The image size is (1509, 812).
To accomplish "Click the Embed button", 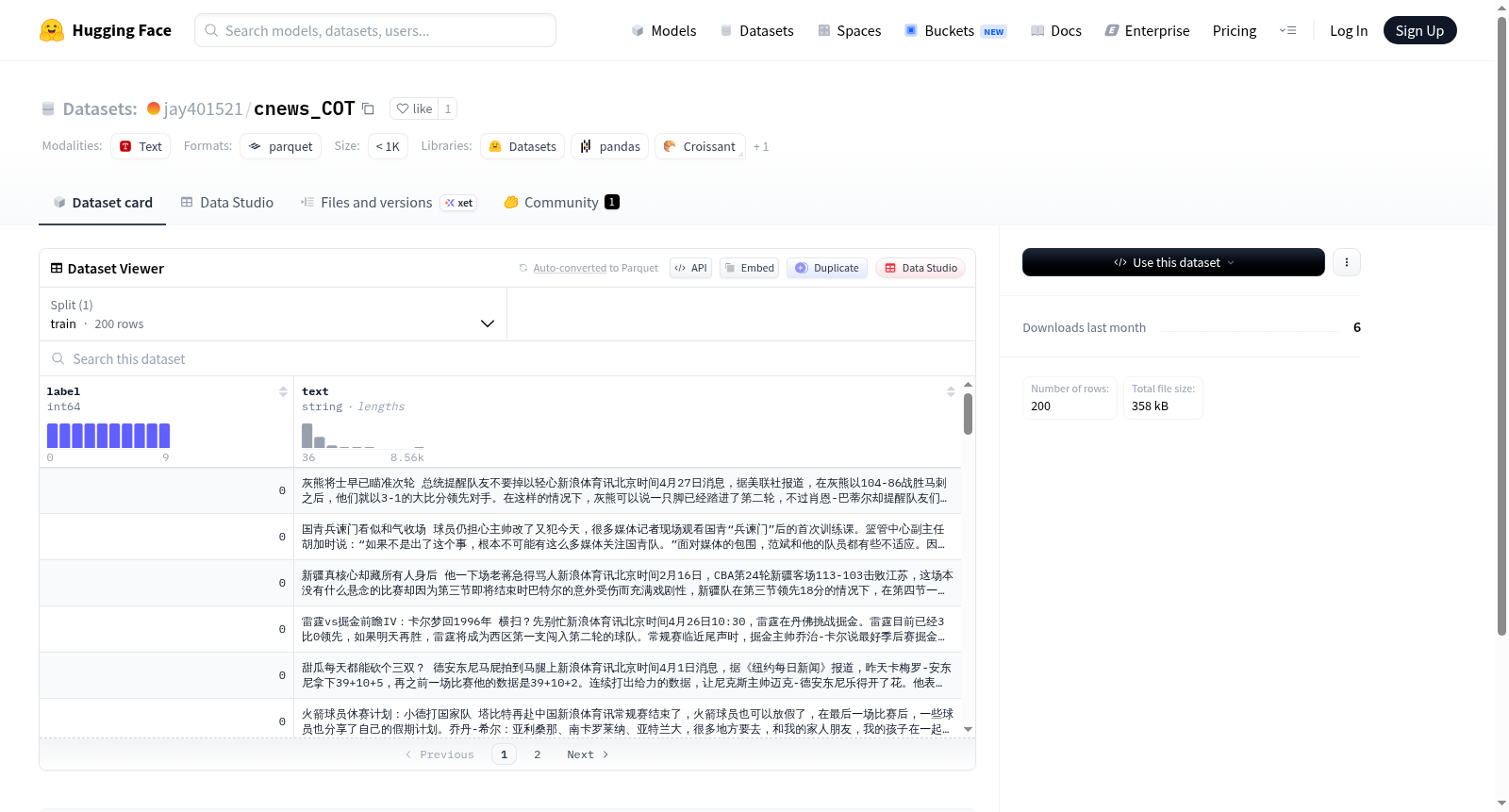I will (x=750, y=268).
